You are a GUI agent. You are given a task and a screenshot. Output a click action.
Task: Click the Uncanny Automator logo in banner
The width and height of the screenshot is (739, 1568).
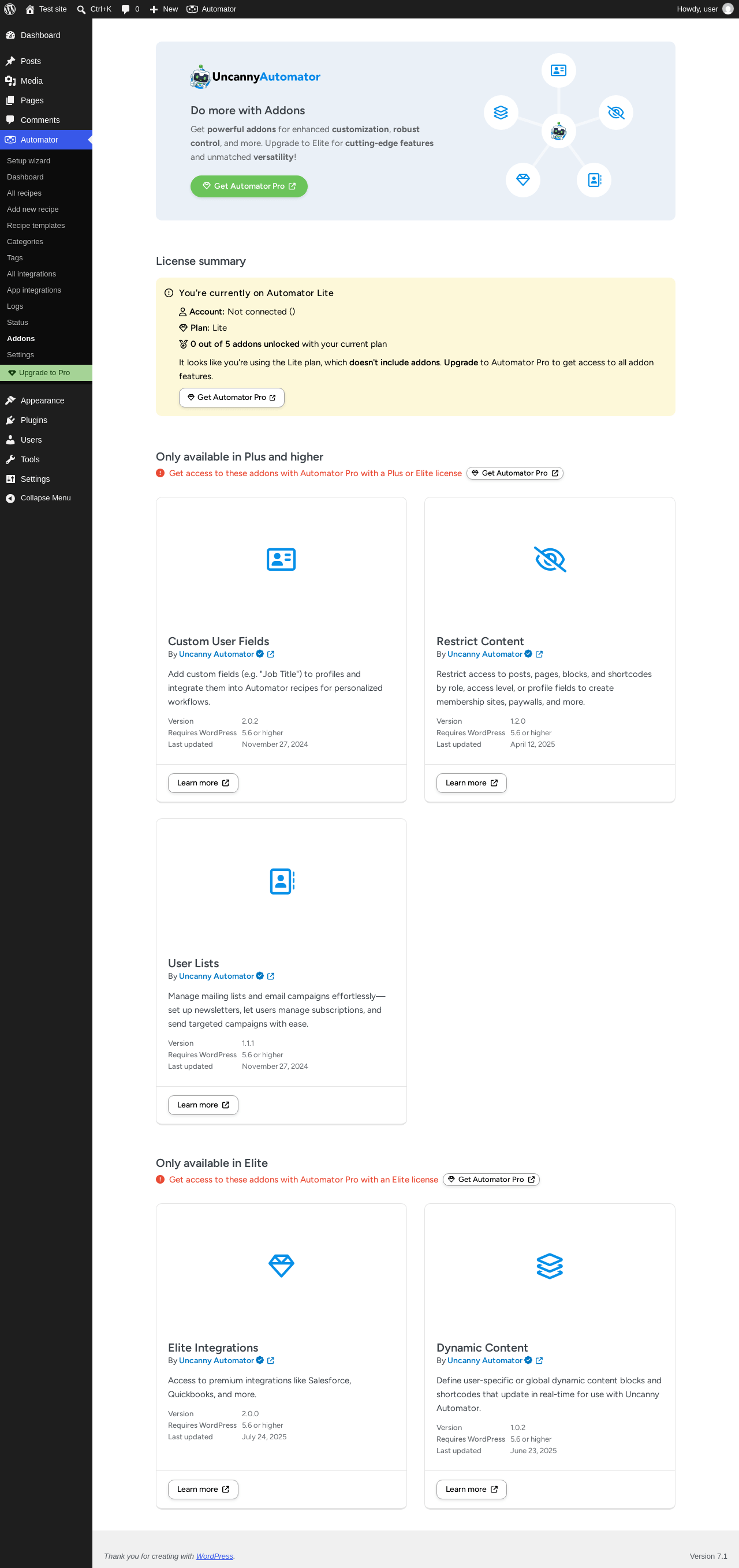(x=255, y=77)
